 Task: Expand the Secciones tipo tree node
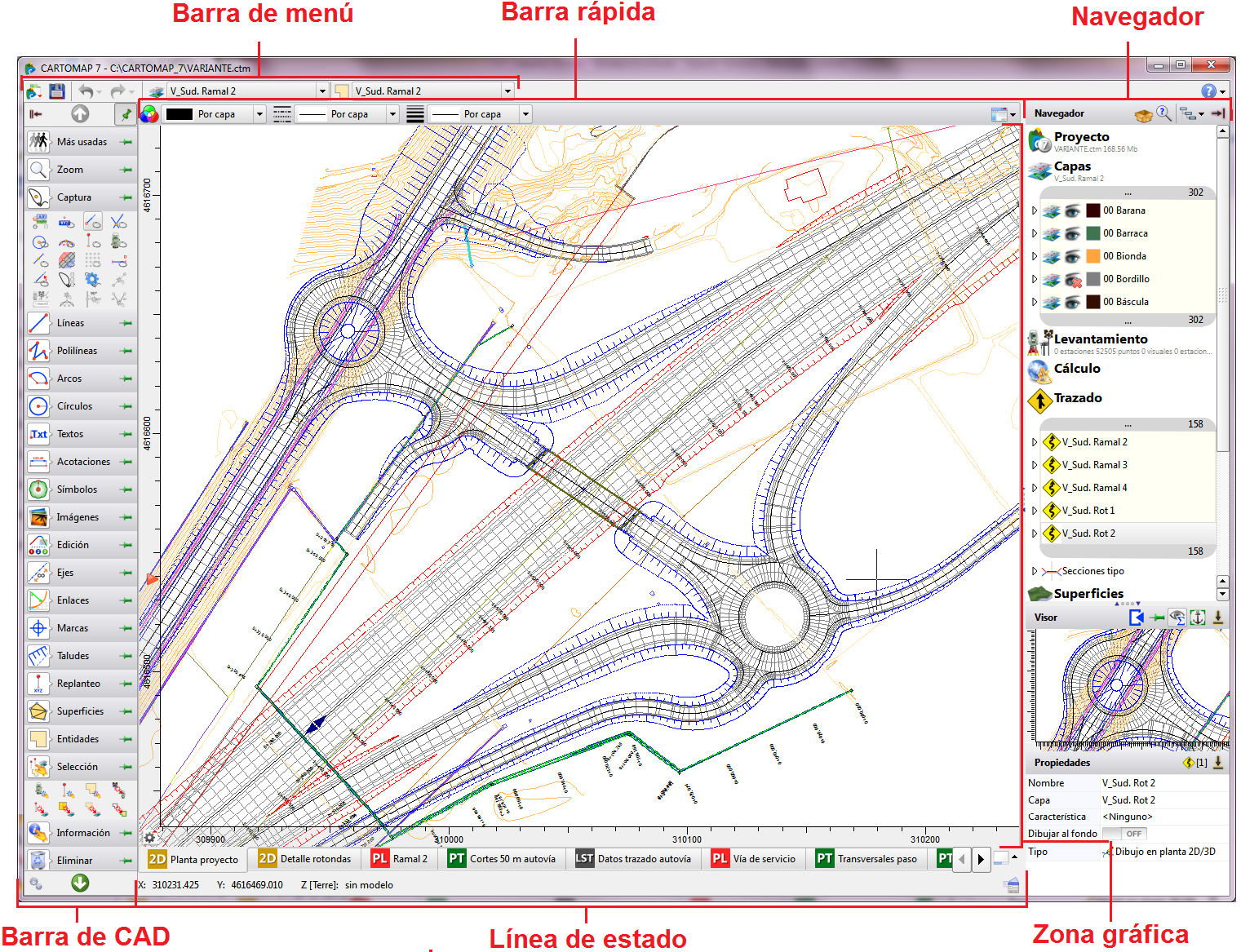[x=1035, y=571]
